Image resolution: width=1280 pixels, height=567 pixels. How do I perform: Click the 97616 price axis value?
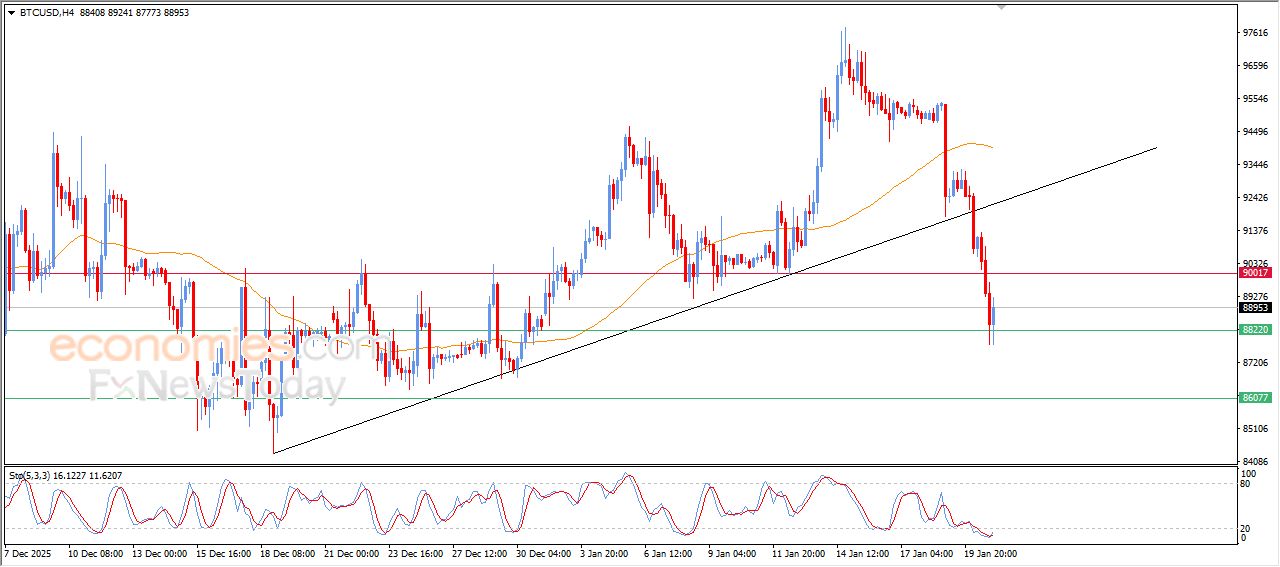tap(1254, 33)
